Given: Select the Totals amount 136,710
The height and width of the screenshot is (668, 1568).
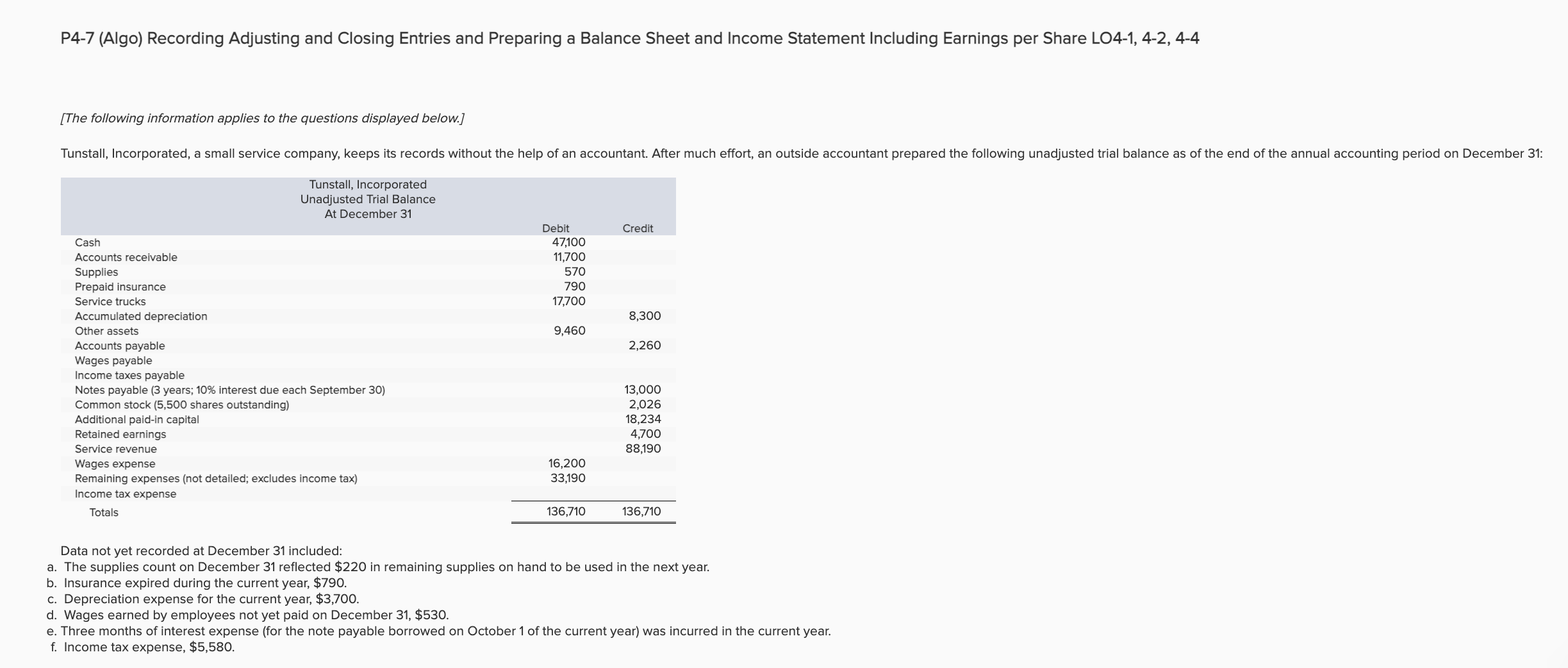Looking at the screenshot, I should pyautogui.click(x=565, y=512).
